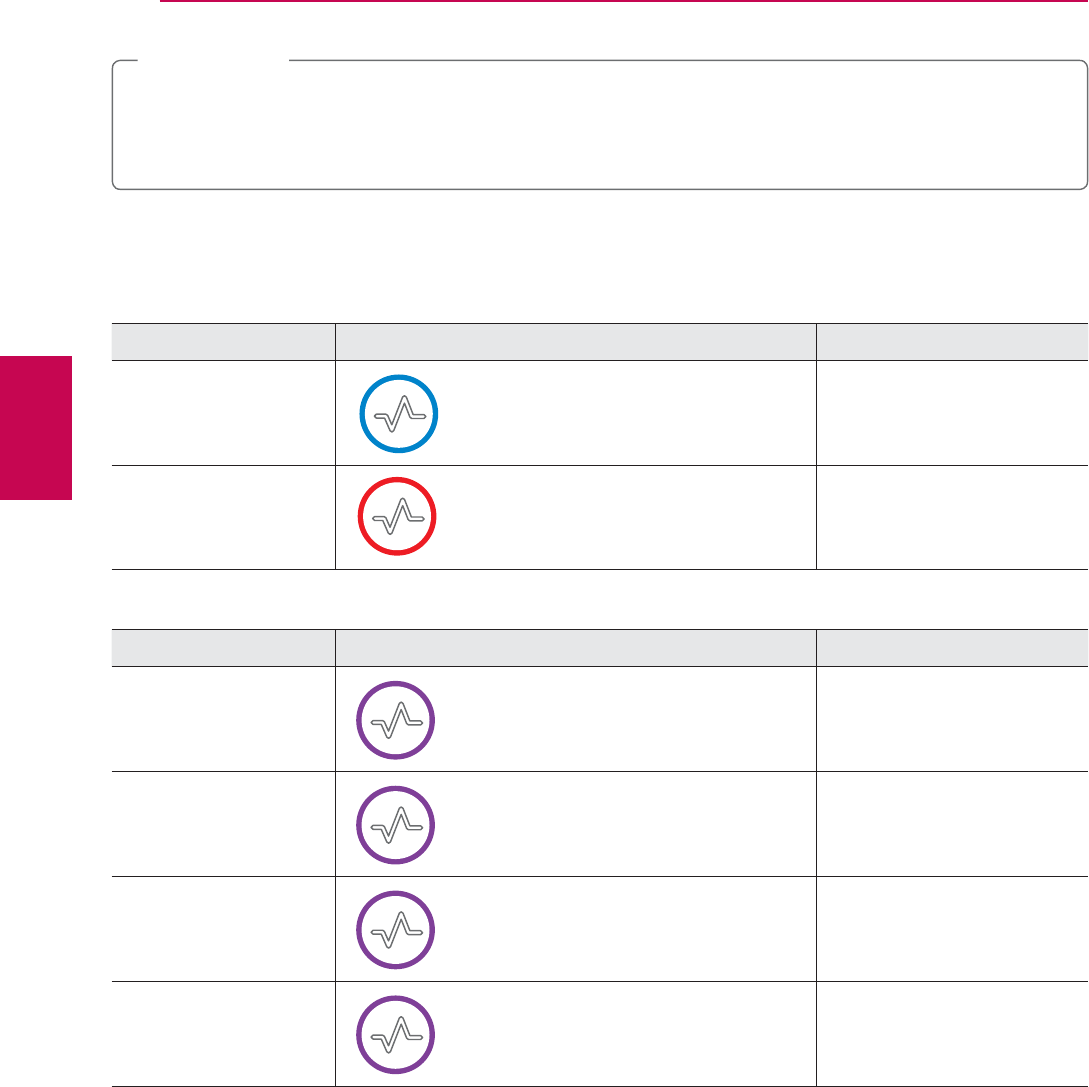Select the third purple waveform icon in lower table
This screenshot has height=1087, width=1089.
(397, 928)
